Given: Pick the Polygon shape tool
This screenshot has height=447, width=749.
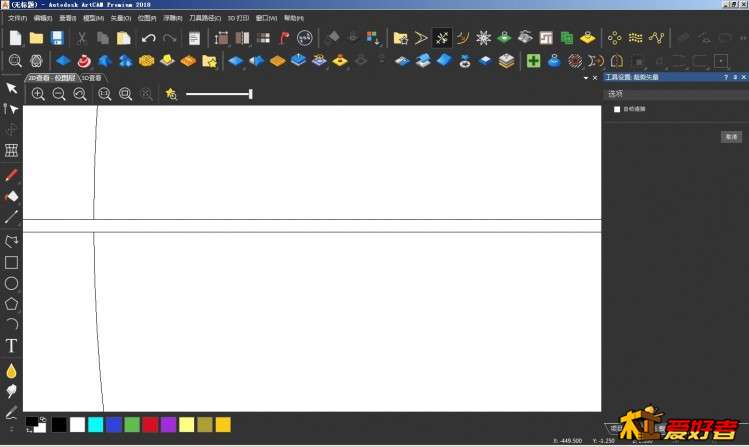Looking at the screenshot, I should click(x=11, y=304).
